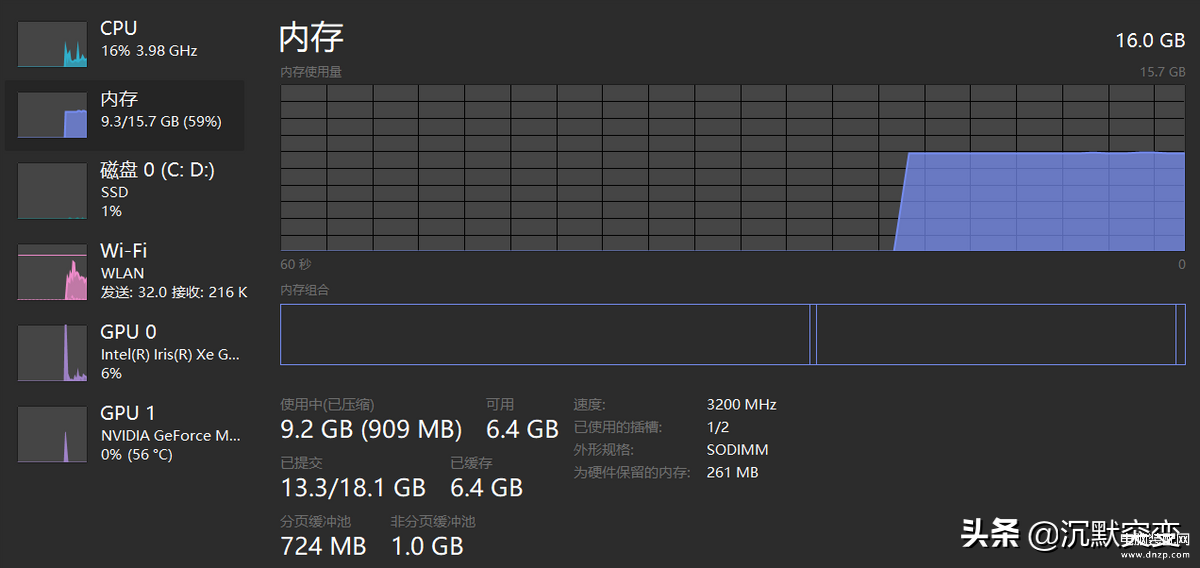Click the 分页缓冲池 724 MB value
The width and height of the screenshot is (1200, 568).
coord(323,546)
